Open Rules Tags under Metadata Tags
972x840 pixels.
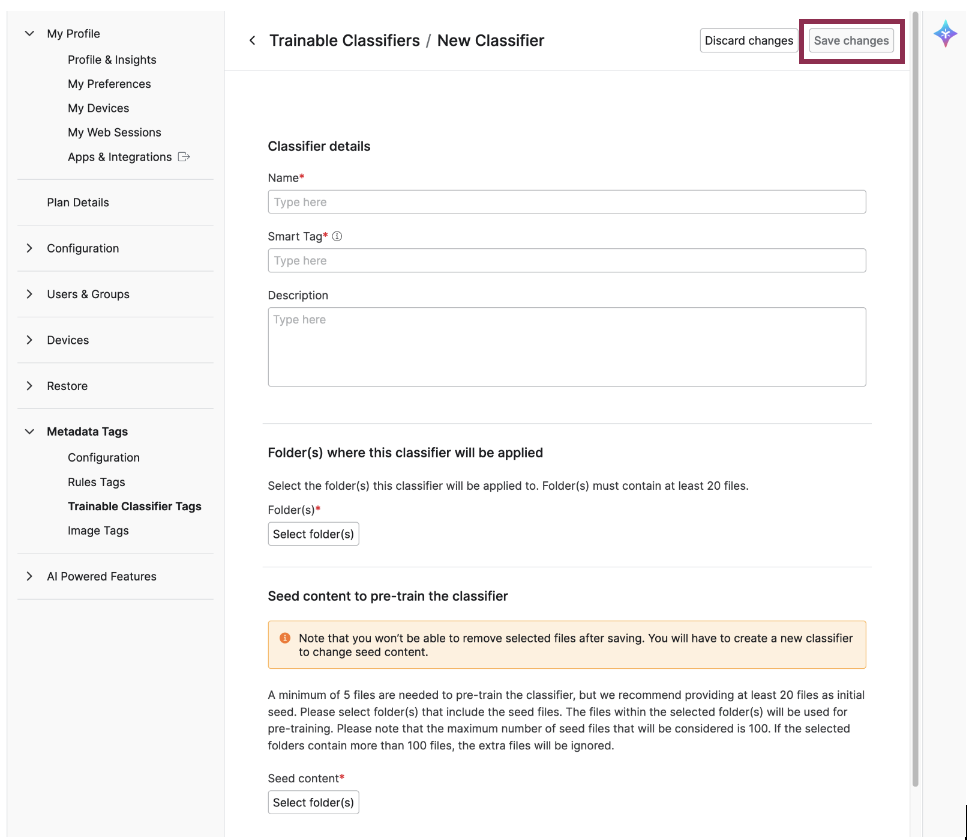tap(96, 481)
